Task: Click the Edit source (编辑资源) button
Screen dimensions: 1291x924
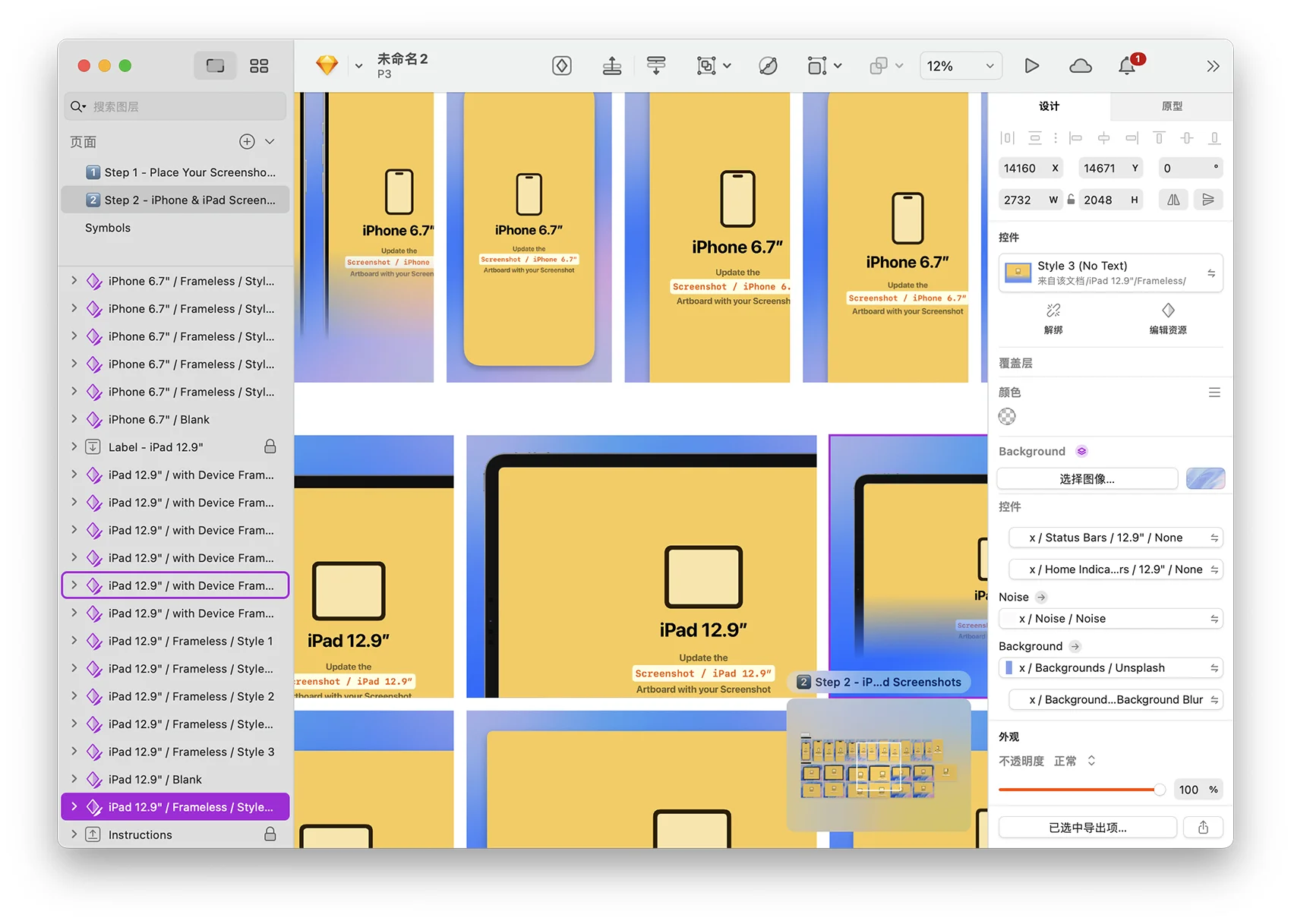Action: (1168, 319)
